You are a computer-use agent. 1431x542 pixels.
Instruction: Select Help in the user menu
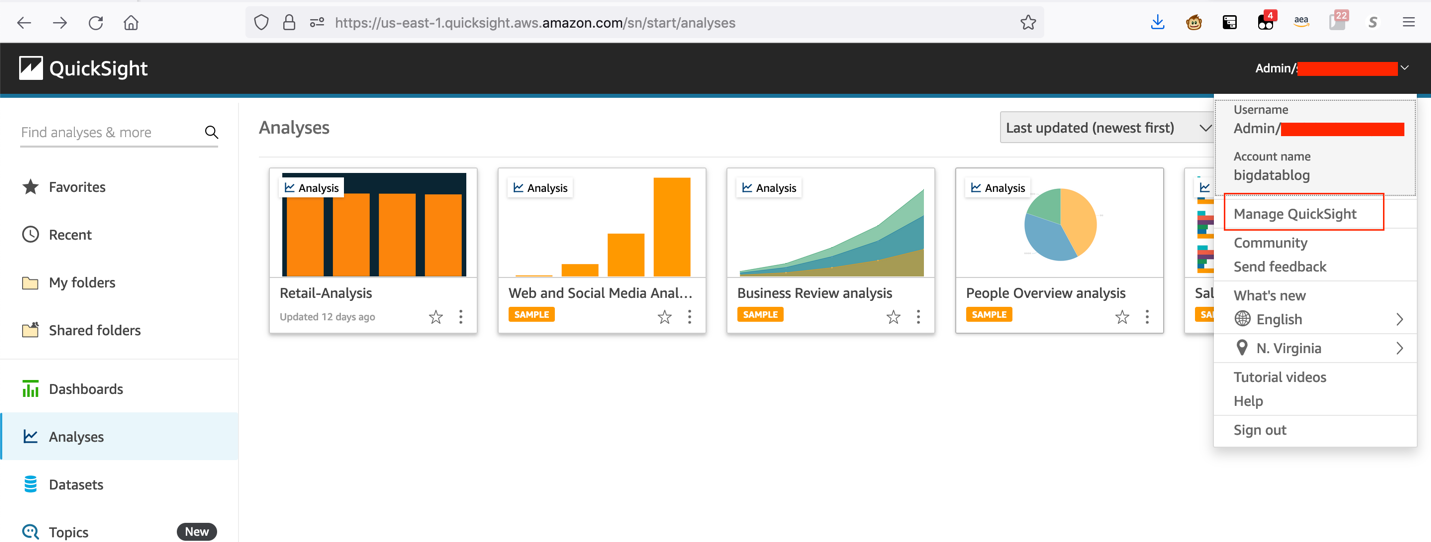click(1248, 401)
